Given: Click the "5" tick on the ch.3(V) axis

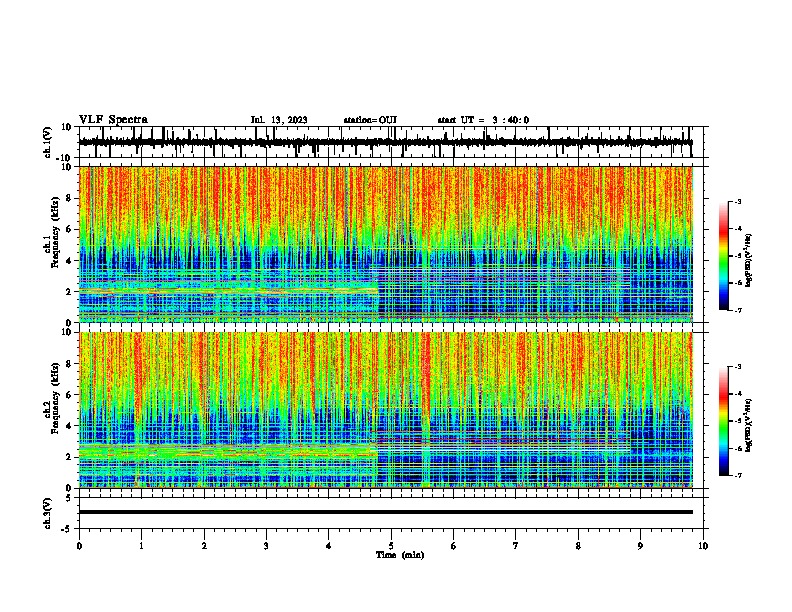Looking at the screenshot, I should (x=69, y=497).
